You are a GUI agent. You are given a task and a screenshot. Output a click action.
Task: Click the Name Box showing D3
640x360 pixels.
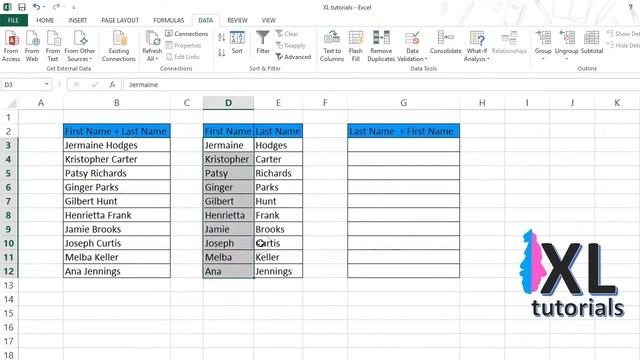click(x=22, y=84)
